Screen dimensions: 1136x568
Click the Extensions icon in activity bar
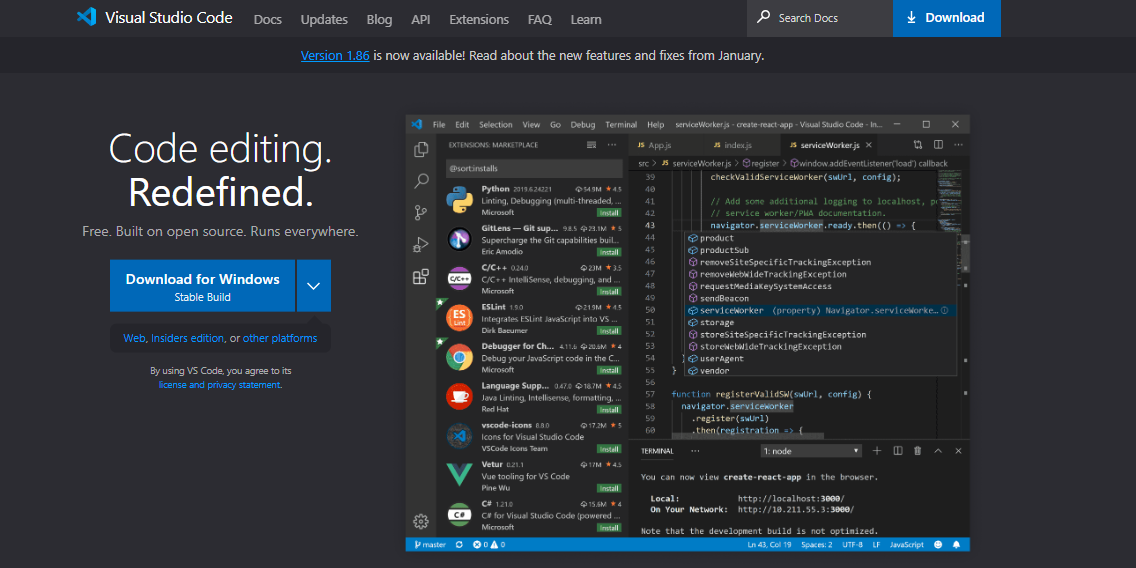pyautogui.click(x=421, y=277)
